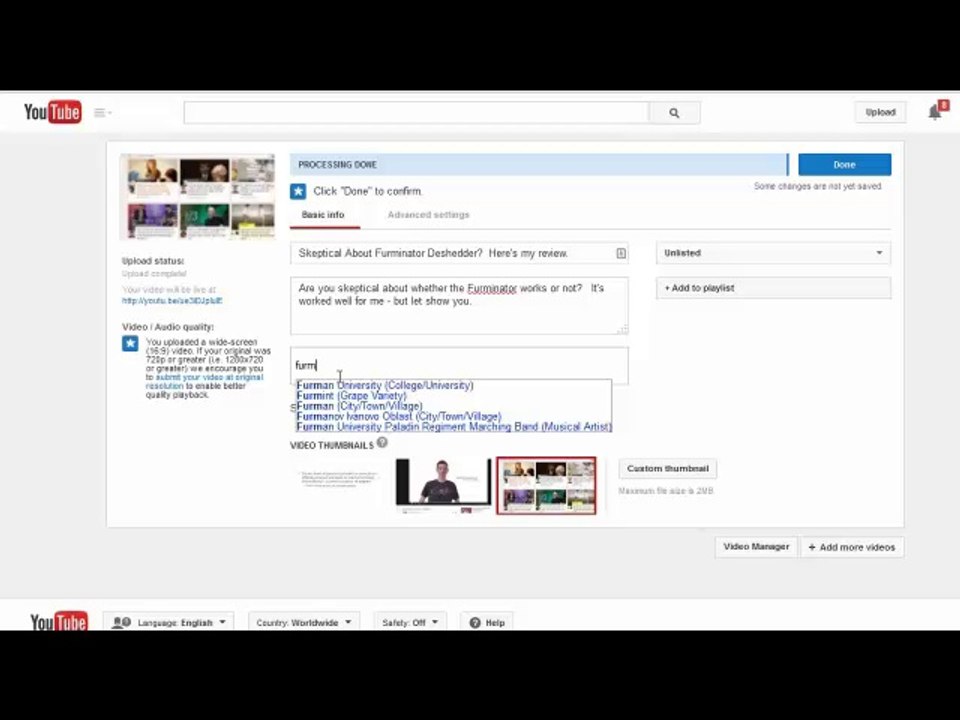Edit the video title field
The width and height of the screenshot is (960, 720).
coord(459,253)
